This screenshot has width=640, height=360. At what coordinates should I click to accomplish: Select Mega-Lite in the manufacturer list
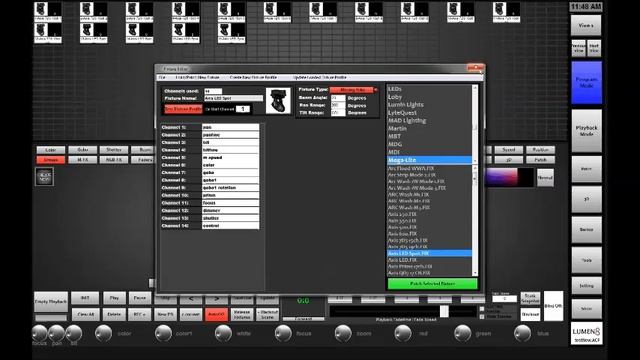(429, 160)
